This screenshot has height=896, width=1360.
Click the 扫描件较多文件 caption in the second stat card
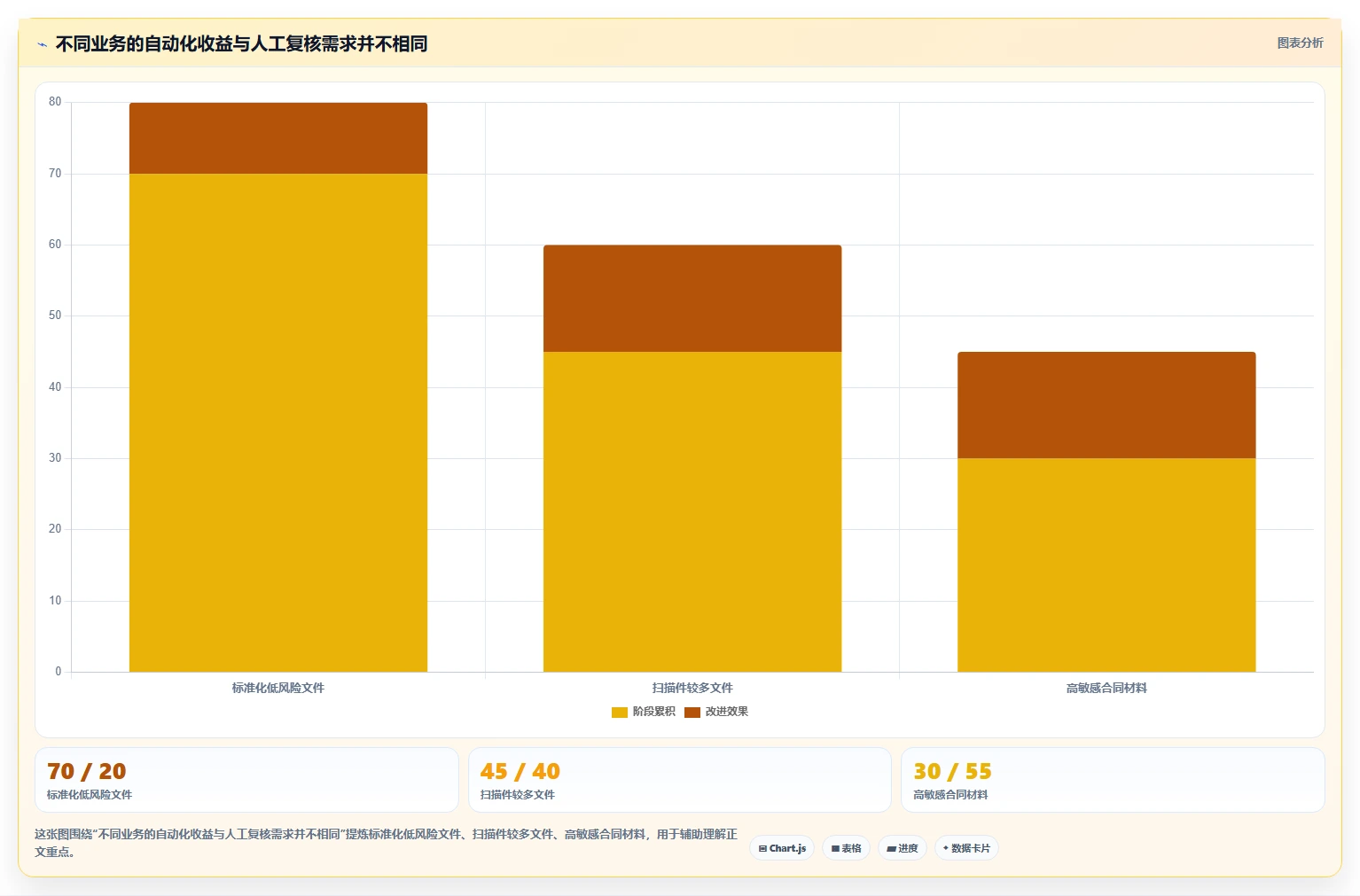(518, 795)
